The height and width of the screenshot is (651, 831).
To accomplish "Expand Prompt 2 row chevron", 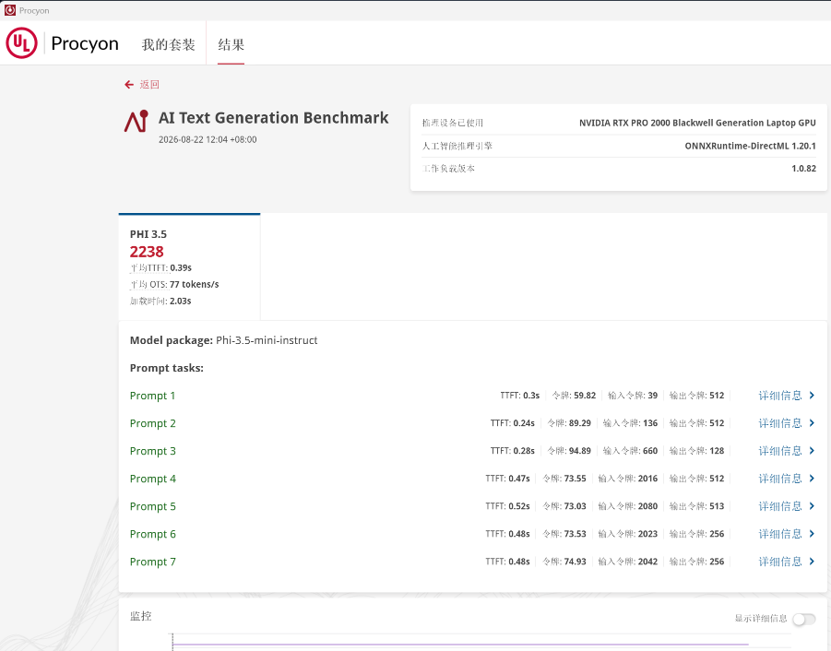I will point(811,423).
